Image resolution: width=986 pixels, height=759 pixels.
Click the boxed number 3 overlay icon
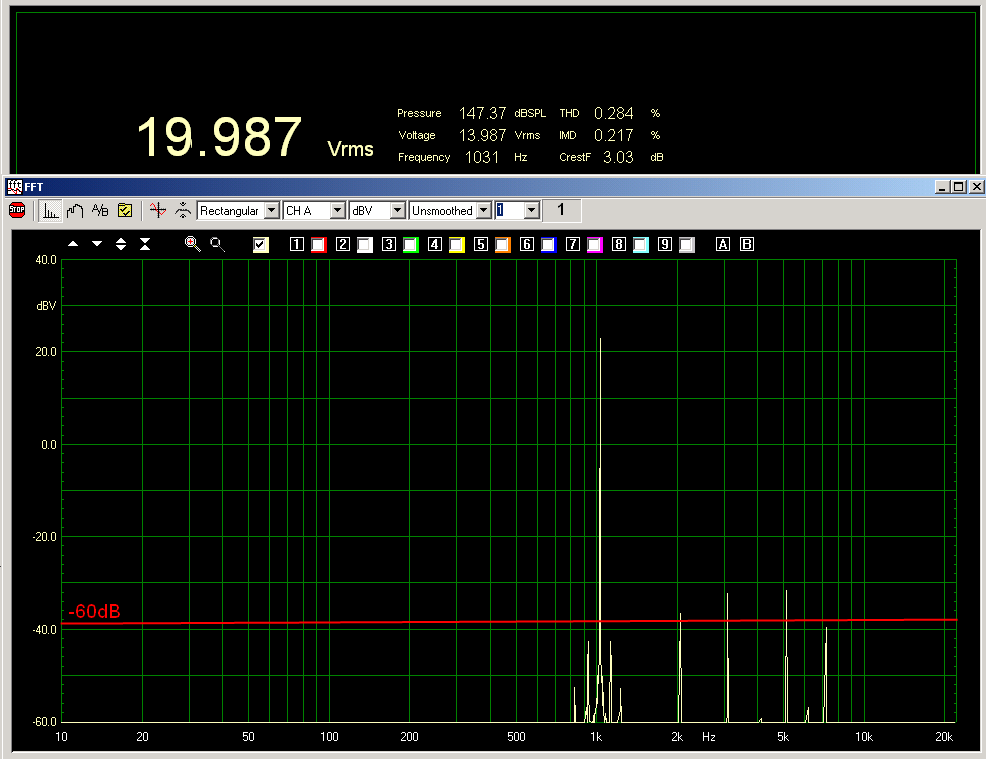pyautogui.click(x=389, y=244)
